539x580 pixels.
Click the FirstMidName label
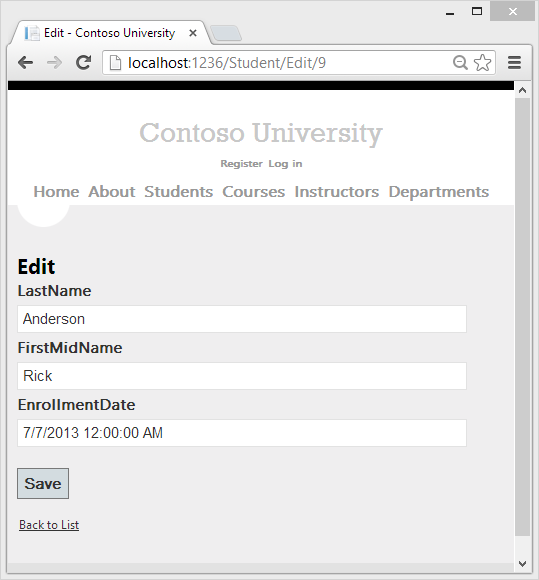tap(70, 348)
